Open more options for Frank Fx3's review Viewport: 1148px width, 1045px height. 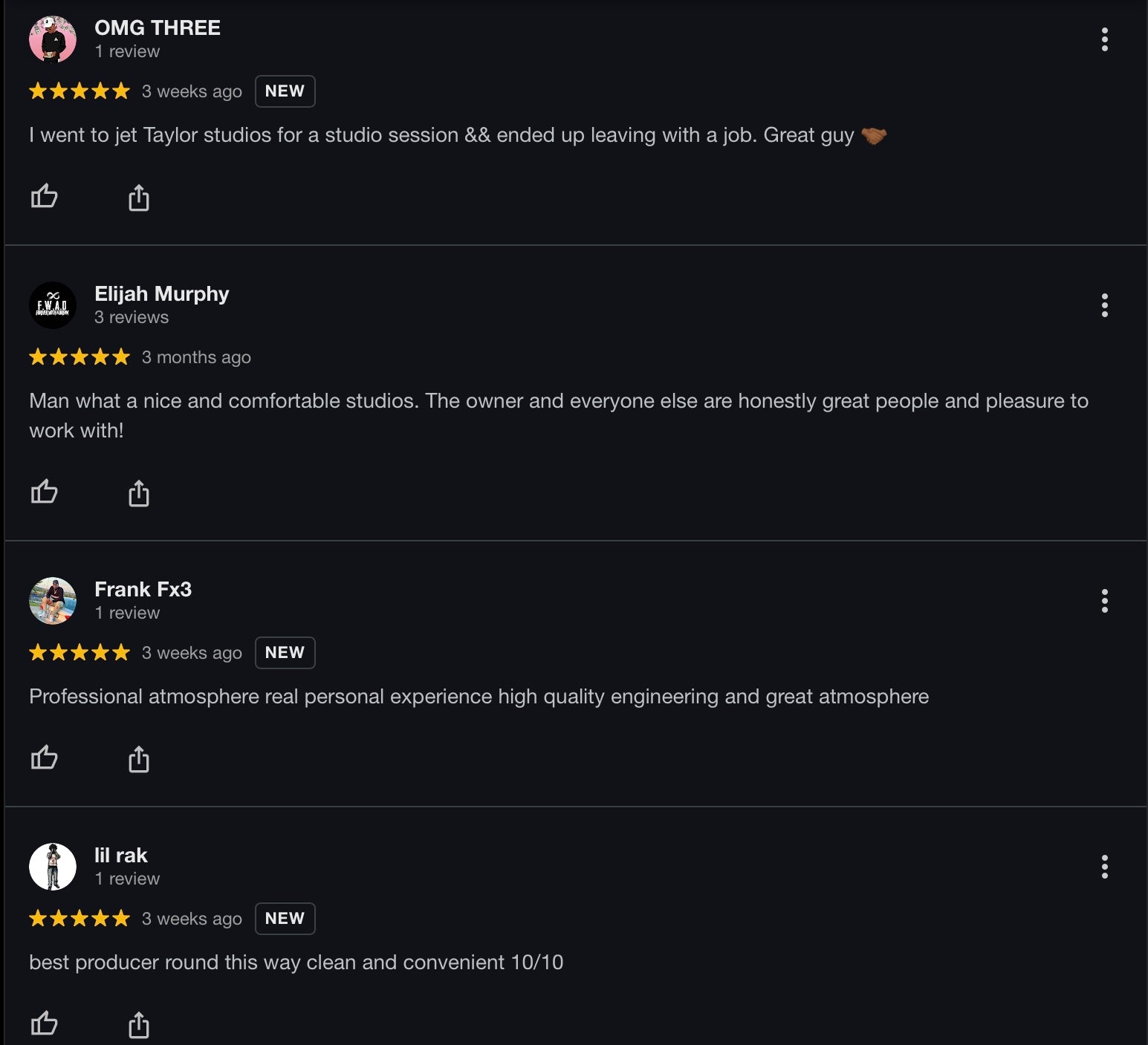click(x=1105, y=601)
